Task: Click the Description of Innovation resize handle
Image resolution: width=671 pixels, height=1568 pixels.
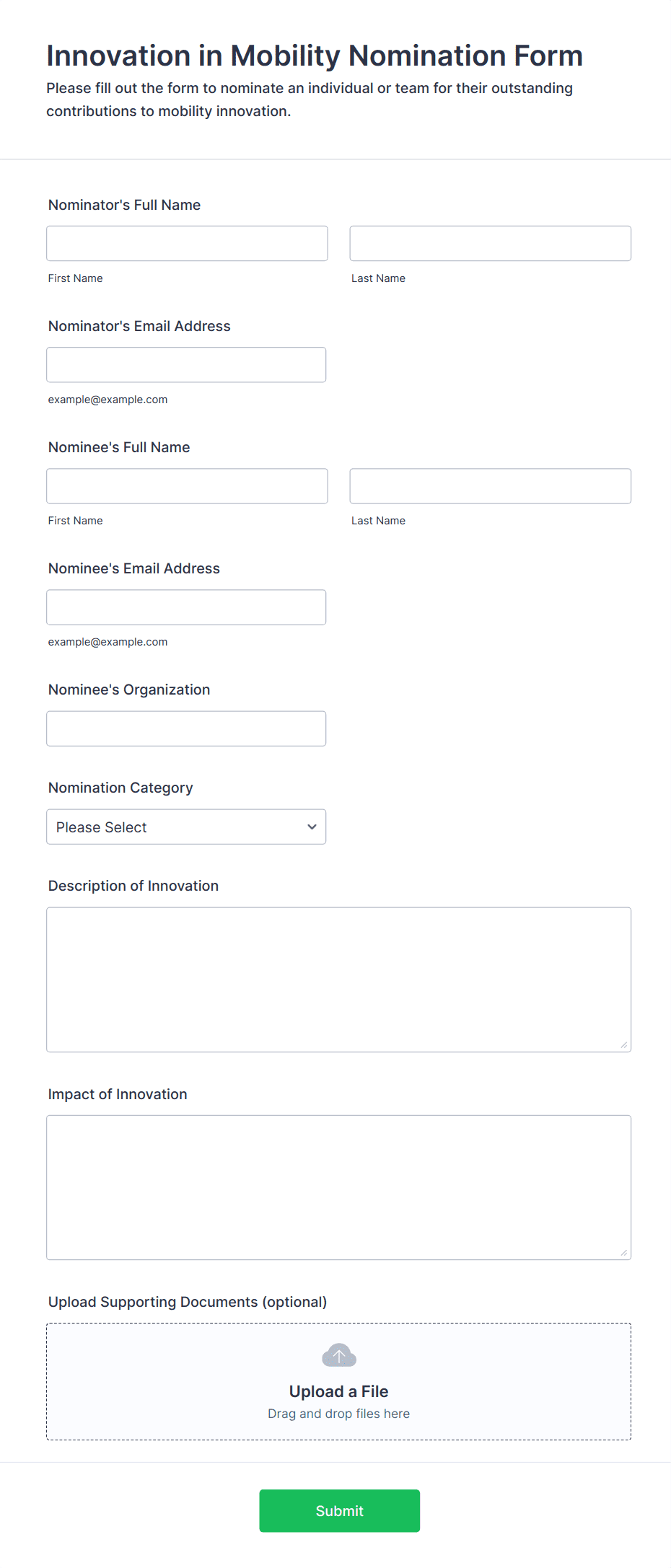Action: click(x=623, y=1044)
